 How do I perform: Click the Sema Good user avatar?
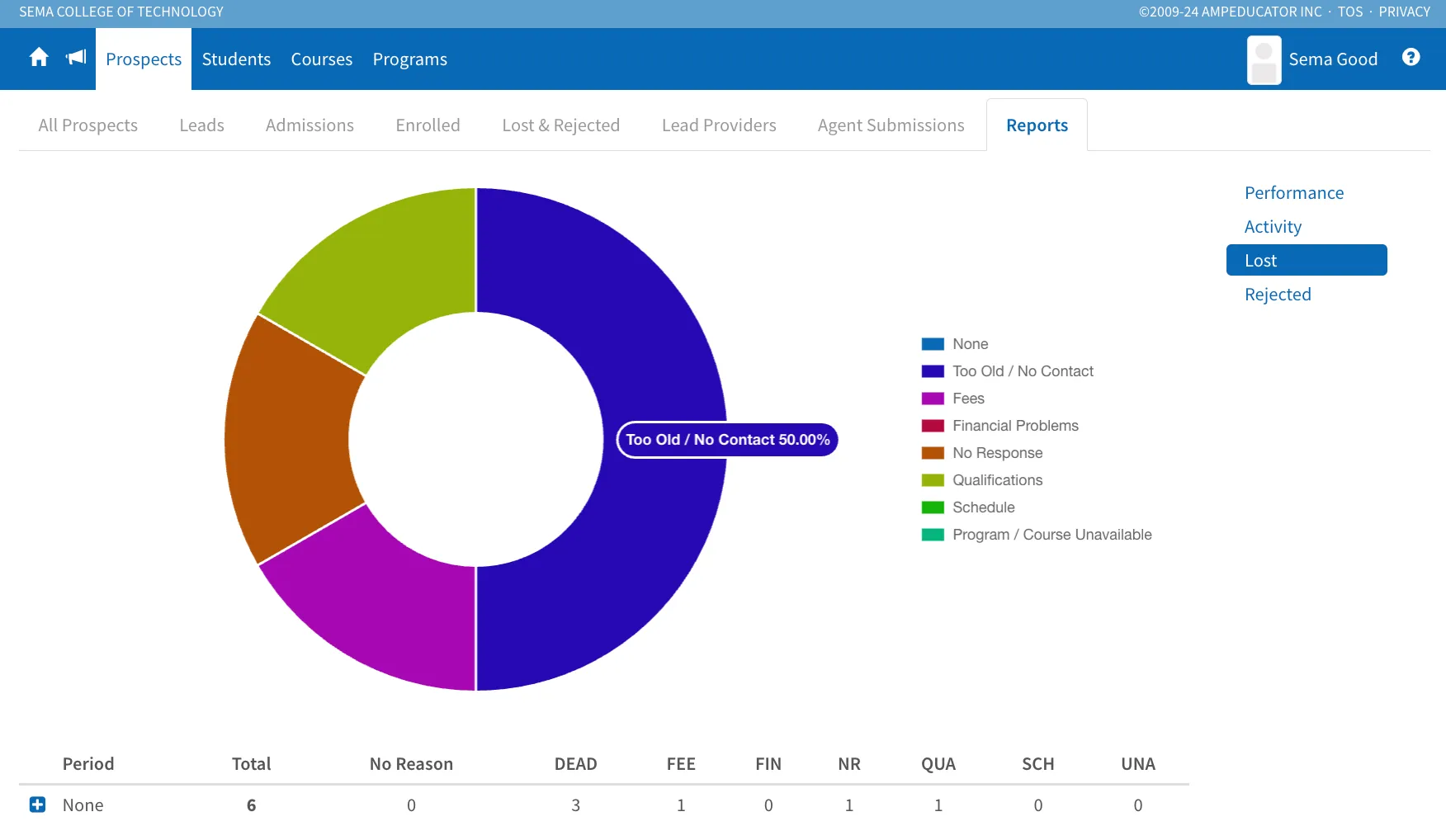pos(1264,60)
